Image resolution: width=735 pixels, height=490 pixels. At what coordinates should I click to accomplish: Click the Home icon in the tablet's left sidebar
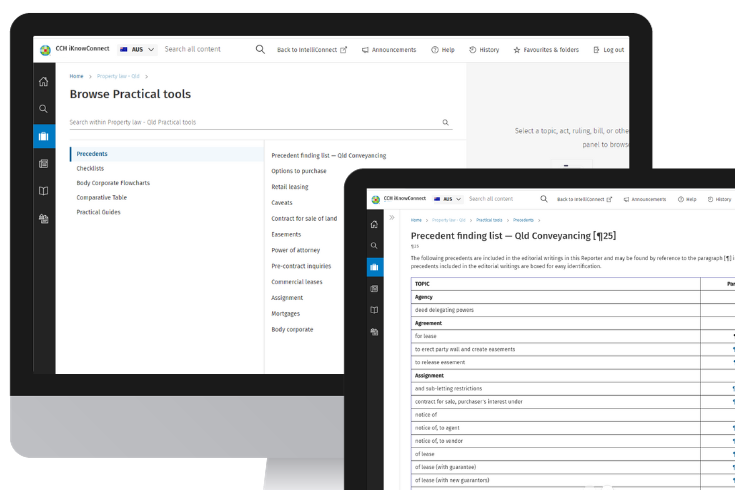pyautogui.click(x=375, y=224)
